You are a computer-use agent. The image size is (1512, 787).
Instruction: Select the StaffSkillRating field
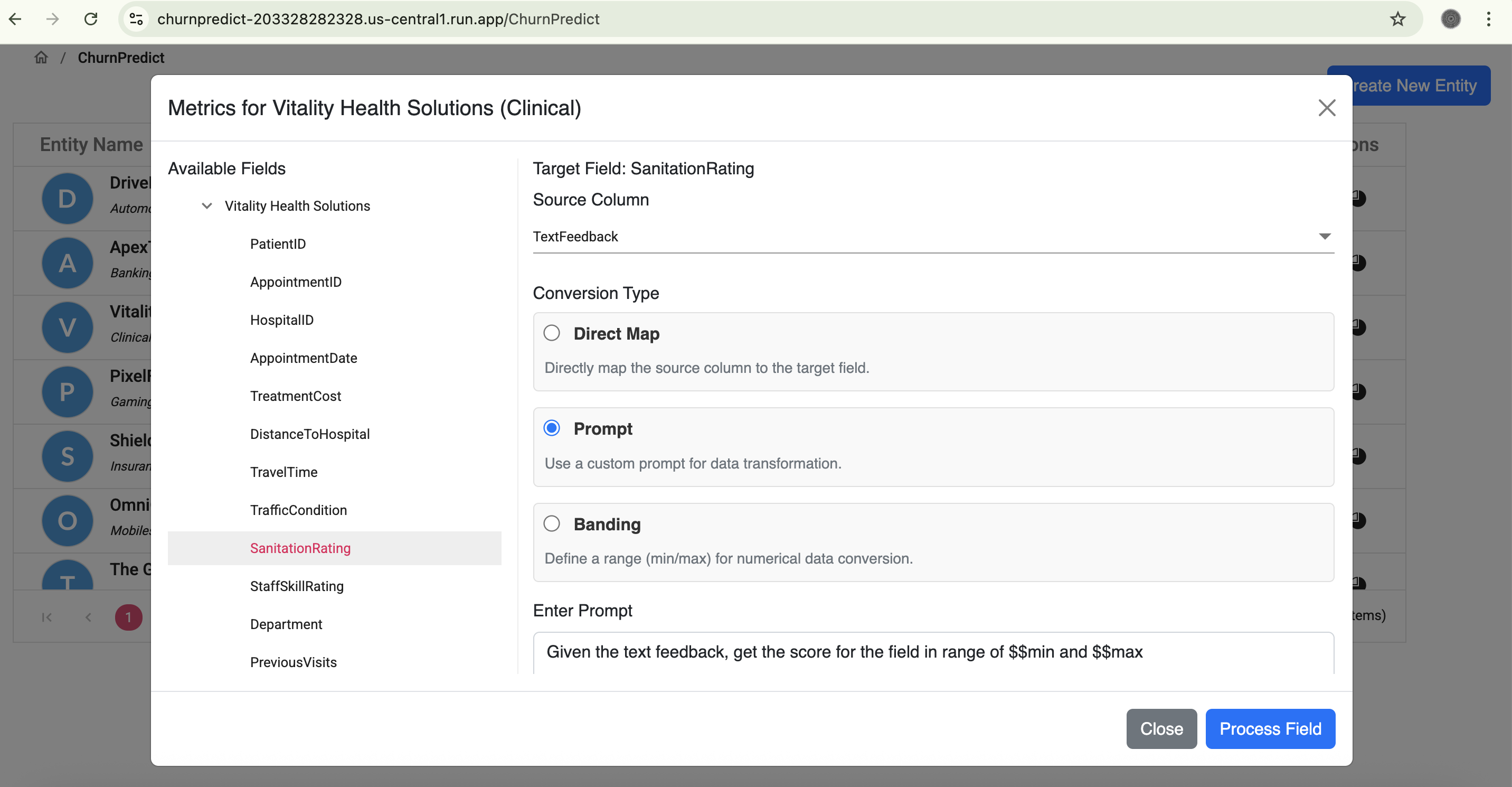pyautogui.click(x=296, y=586)
